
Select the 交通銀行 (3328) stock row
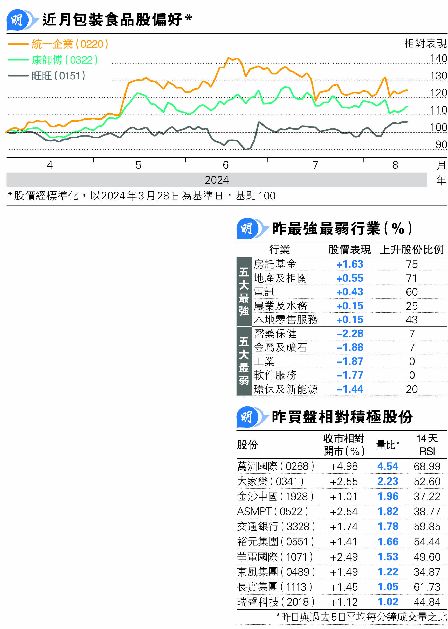click(x=341, y=526)
